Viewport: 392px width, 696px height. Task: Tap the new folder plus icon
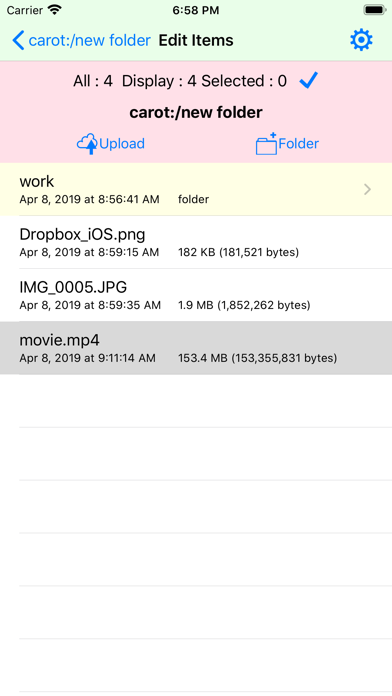pos(266,143)
